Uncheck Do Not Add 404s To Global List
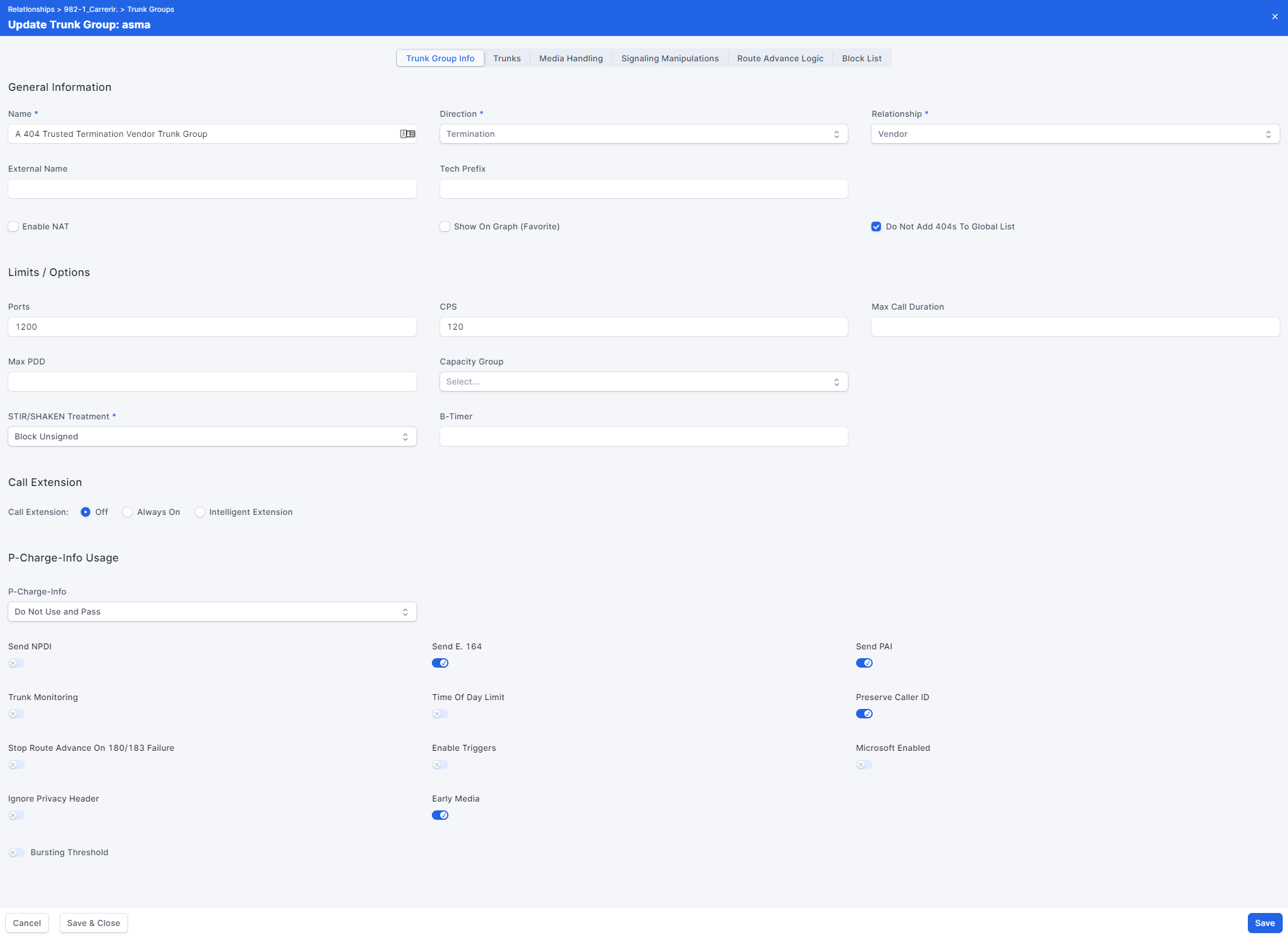The width and height of the screenshot is (1288, 936). point(876,226)
